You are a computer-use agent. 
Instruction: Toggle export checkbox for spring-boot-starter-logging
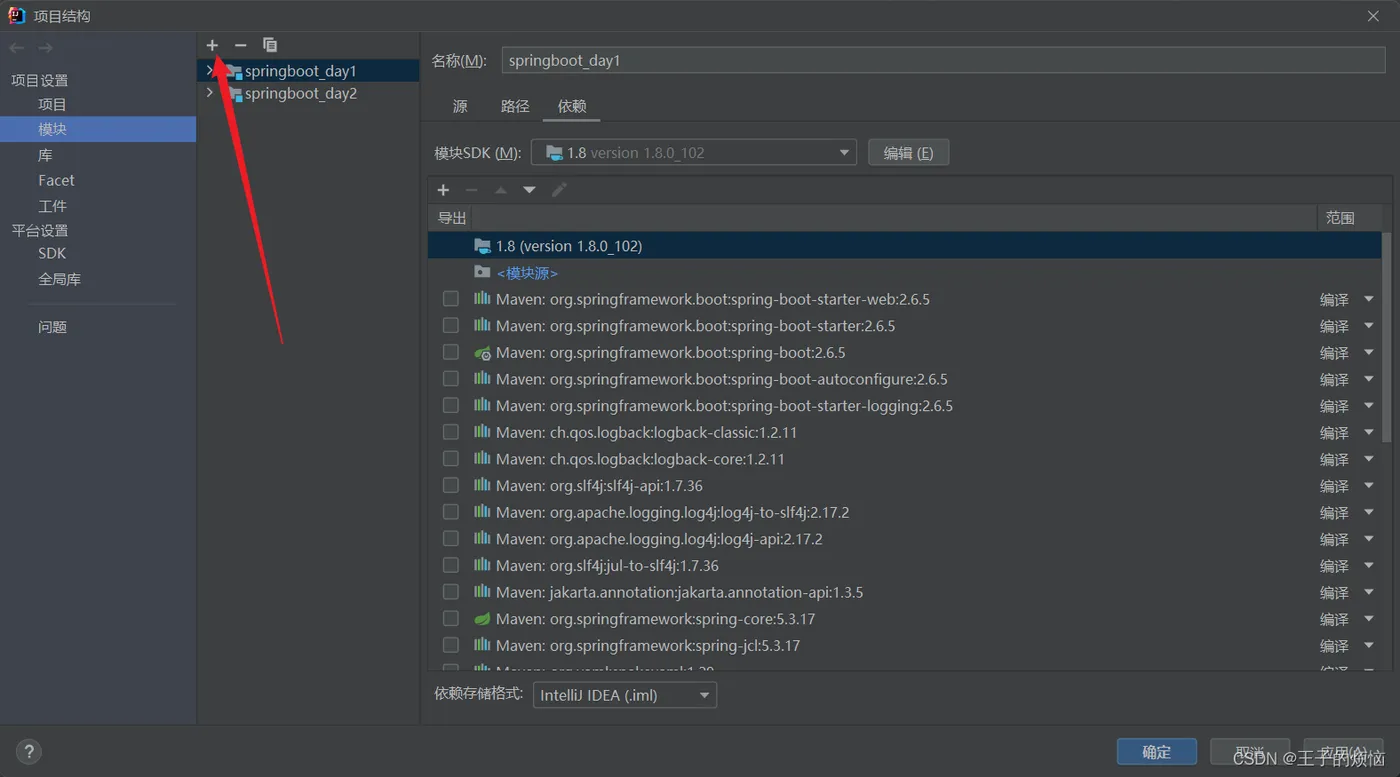tap(451, 405)
